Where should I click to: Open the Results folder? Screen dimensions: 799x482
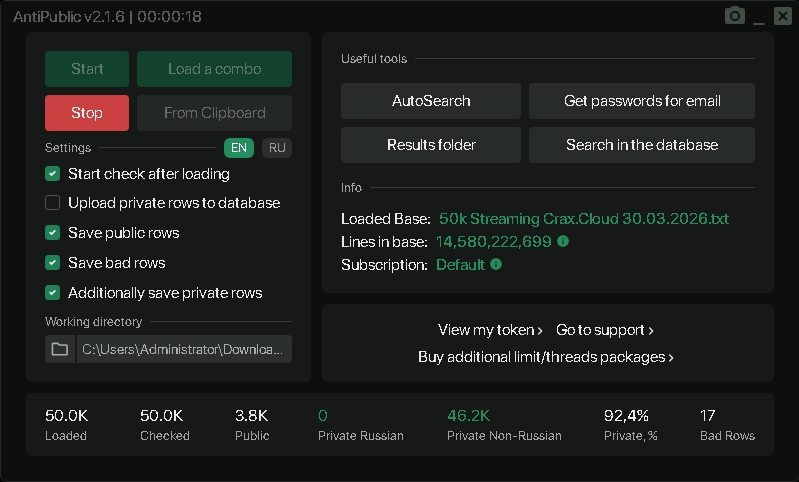pos(431,145)
